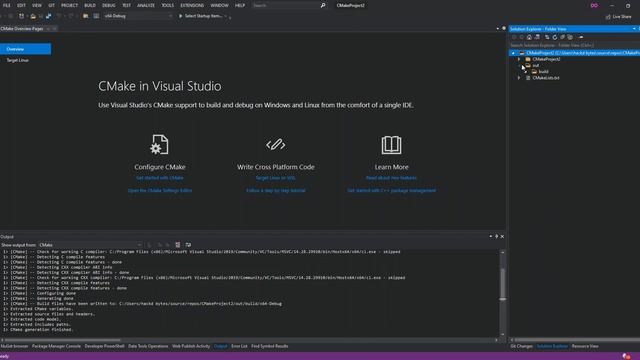
Task: Click the Switch Views icon in Solution Explorer
Action: (537, 37)
